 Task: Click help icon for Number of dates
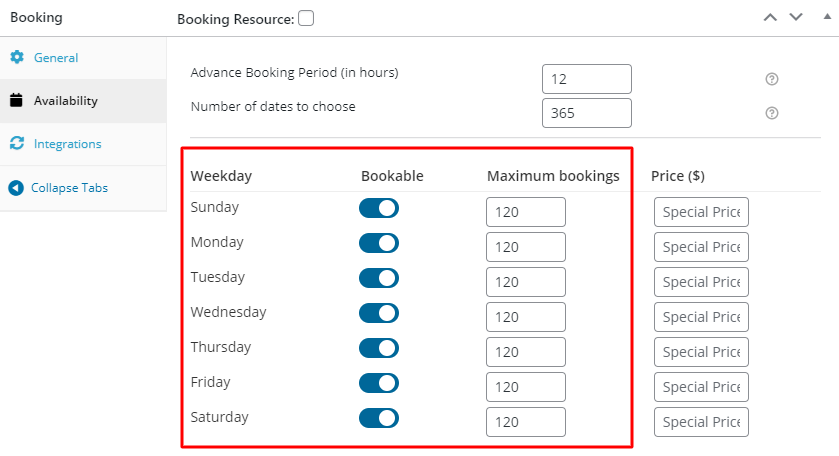click(771, 113)
